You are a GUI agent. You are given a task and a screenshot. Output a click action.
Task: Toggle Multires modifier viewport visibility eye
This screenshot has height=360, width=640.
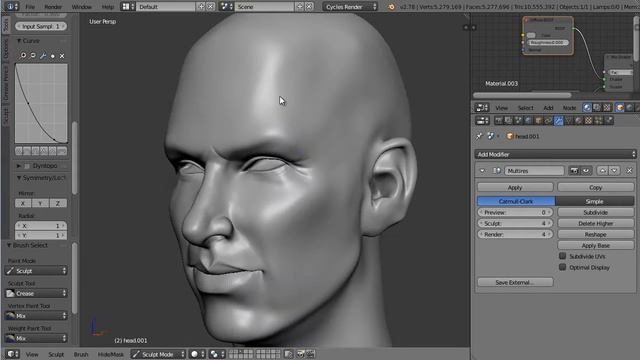(x=586, y=171)
